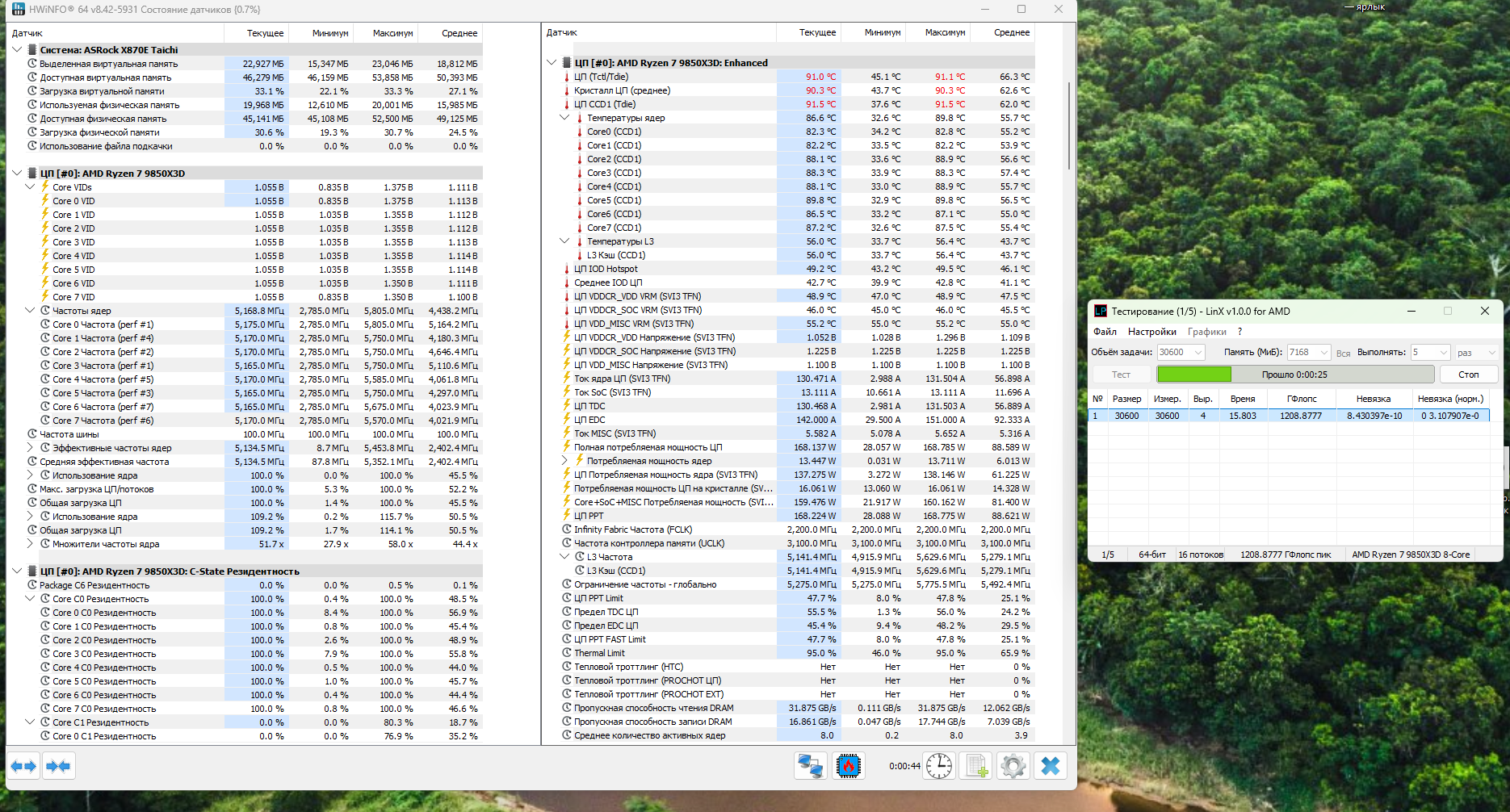Click the 0:00:44 elapsed time in HWiNFO

pyautogui.click(x=904, y=766)
